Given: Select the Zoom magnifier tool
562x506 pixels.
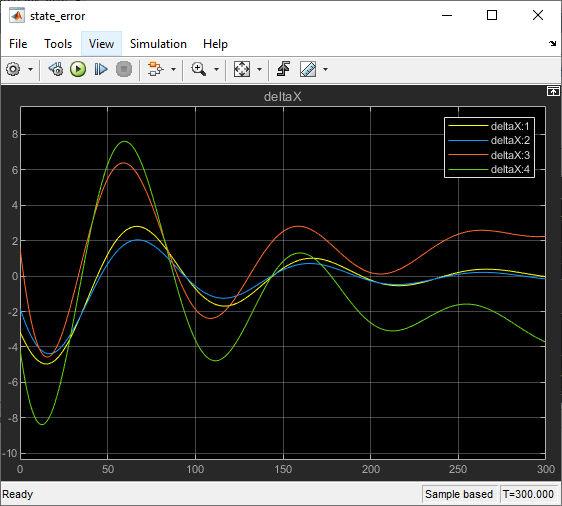Looking at the screenshot, I should (x=199, y=69).
